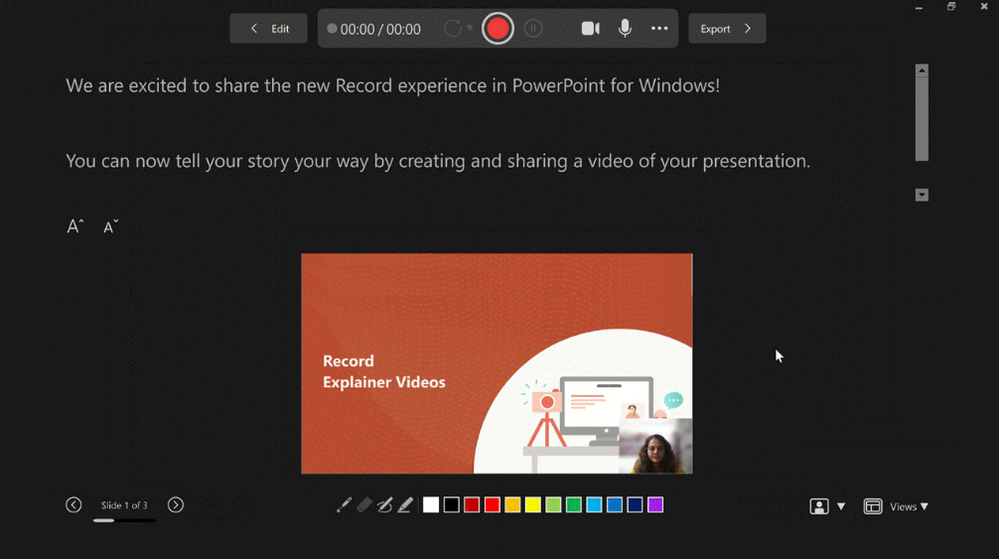Image resolution: width=999 pixels, height=559 pixels.
Task: Restore down the recording window
Action: tap(951, 6)
